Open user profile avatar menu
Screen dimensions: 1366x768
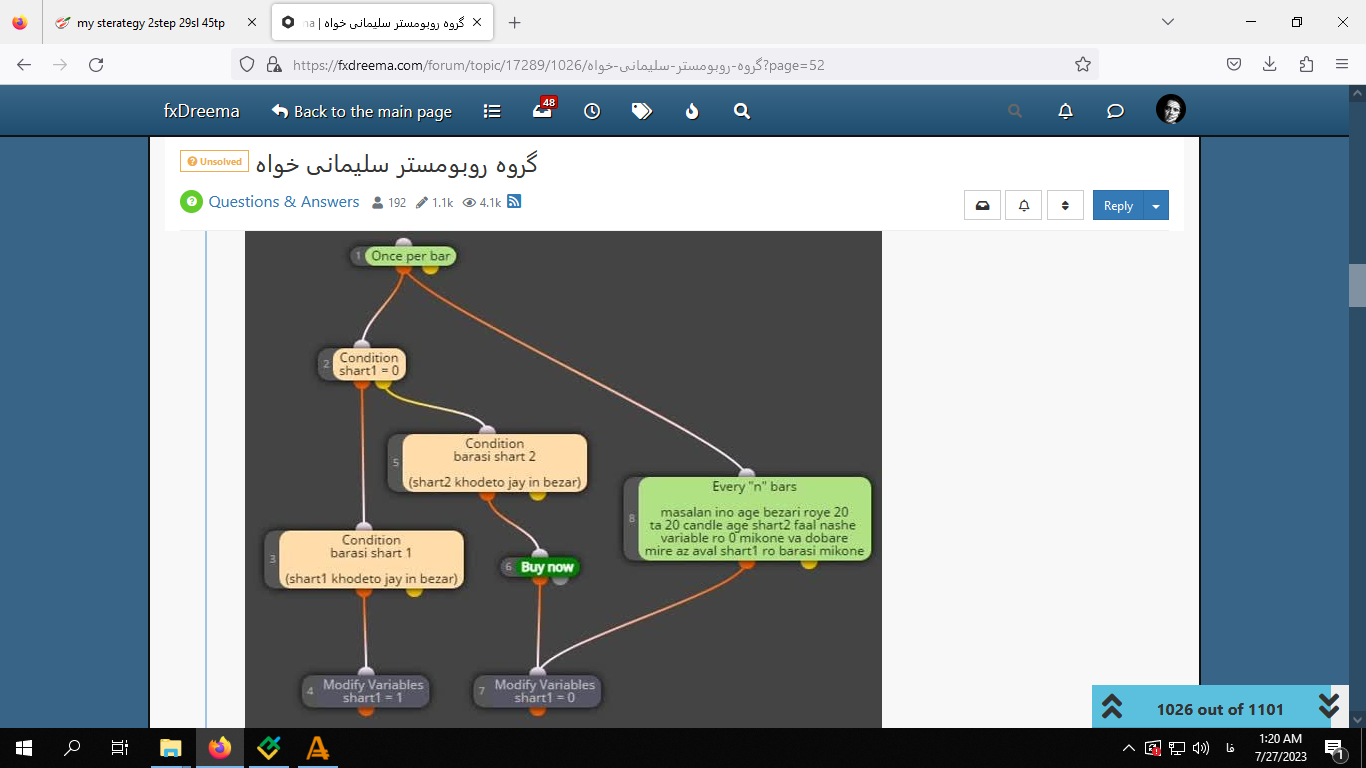tap(1171, 109)
